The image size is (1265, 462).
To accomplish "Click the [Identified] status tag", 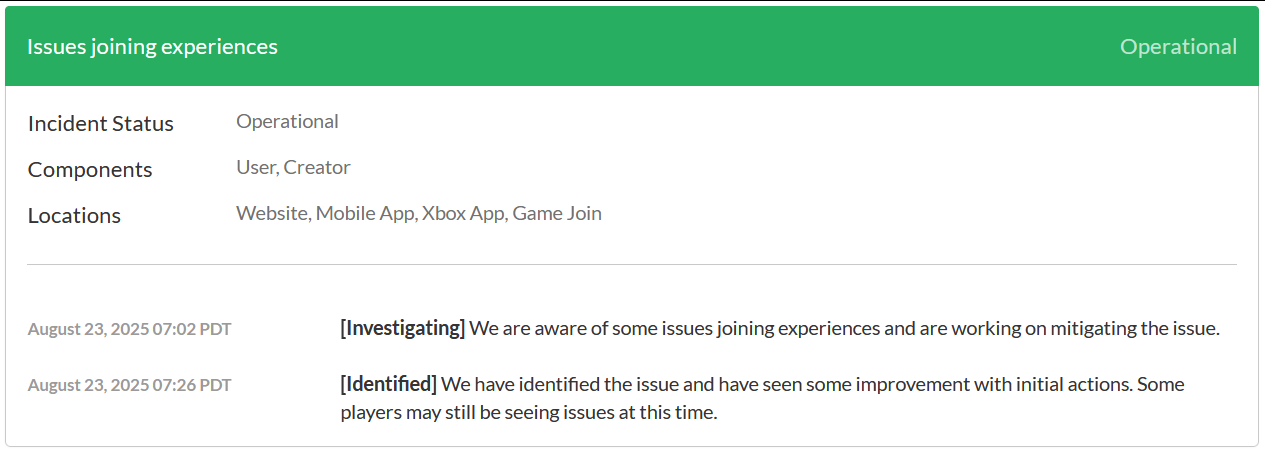I will click(388, 384).
